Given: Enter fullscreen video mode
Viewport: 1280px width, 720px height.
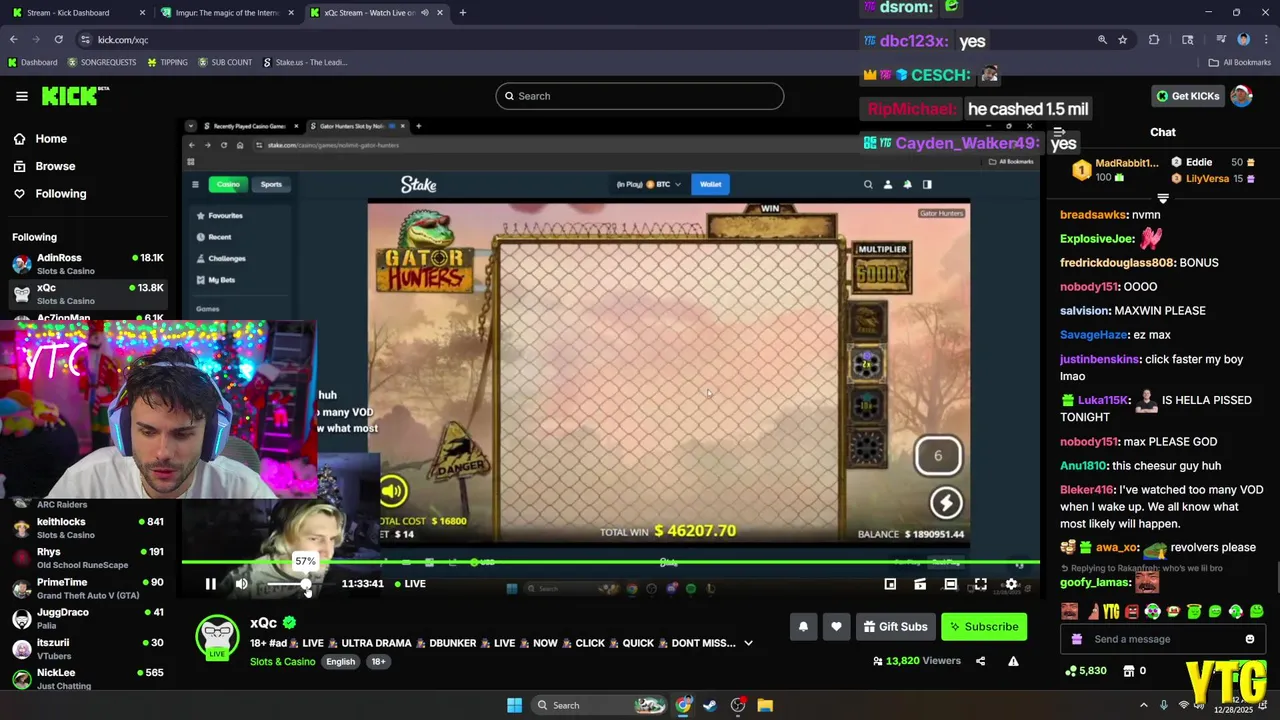Looking at the screenshot, I should (980, 584).
